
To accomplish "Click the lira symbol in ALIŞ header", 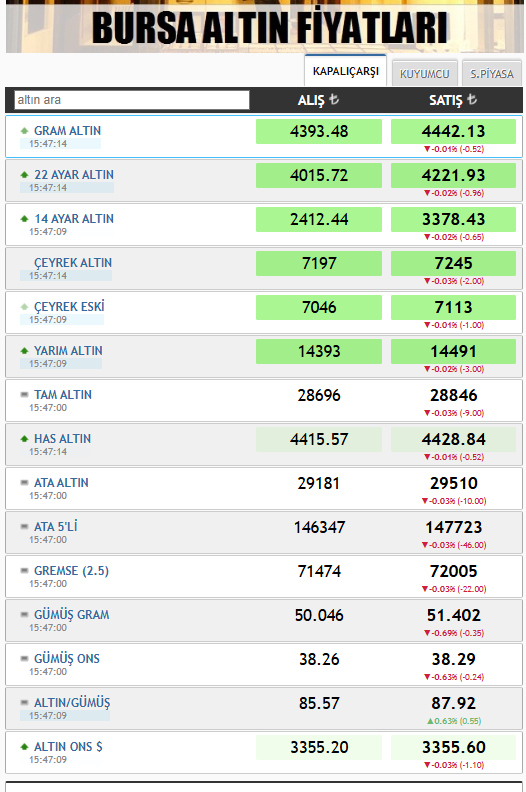I will (x=333, y=99).
